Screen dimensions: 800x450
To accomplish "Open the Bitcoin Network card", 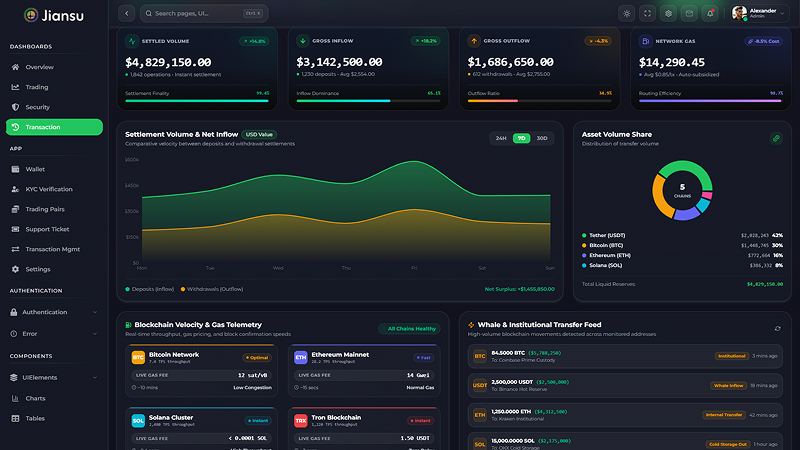I will click(202, 371).
